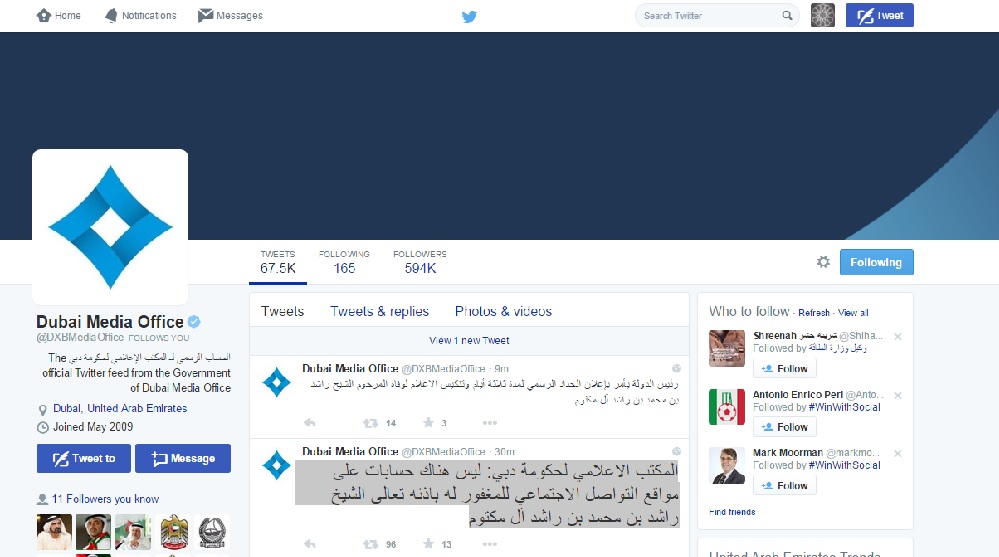Toggle the blue Following button
This screenshot has width=999, height=557.
point(876,262)
